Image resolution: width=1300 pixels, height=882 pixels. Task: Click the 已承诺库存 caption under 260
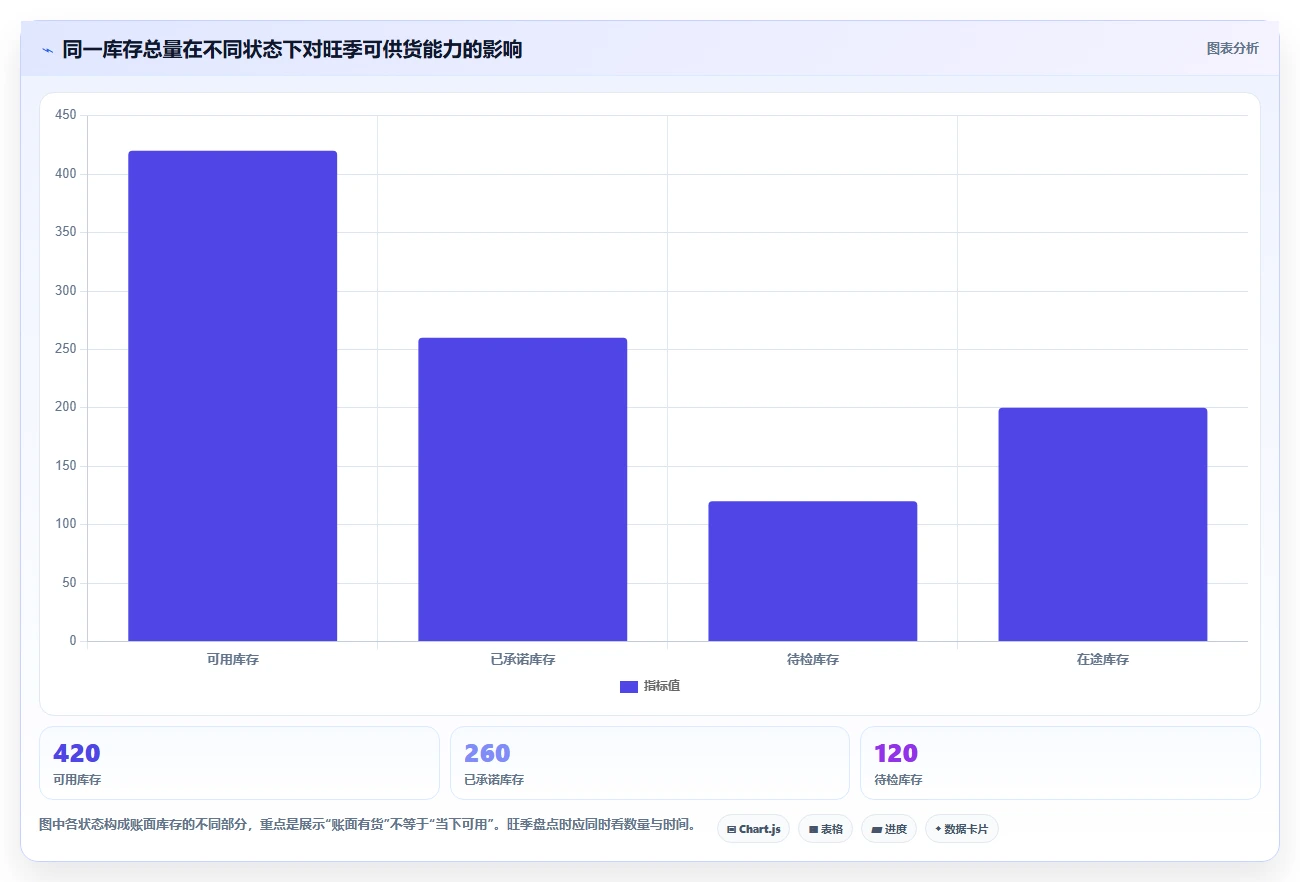pyautogui.click(x=494, y=780)
